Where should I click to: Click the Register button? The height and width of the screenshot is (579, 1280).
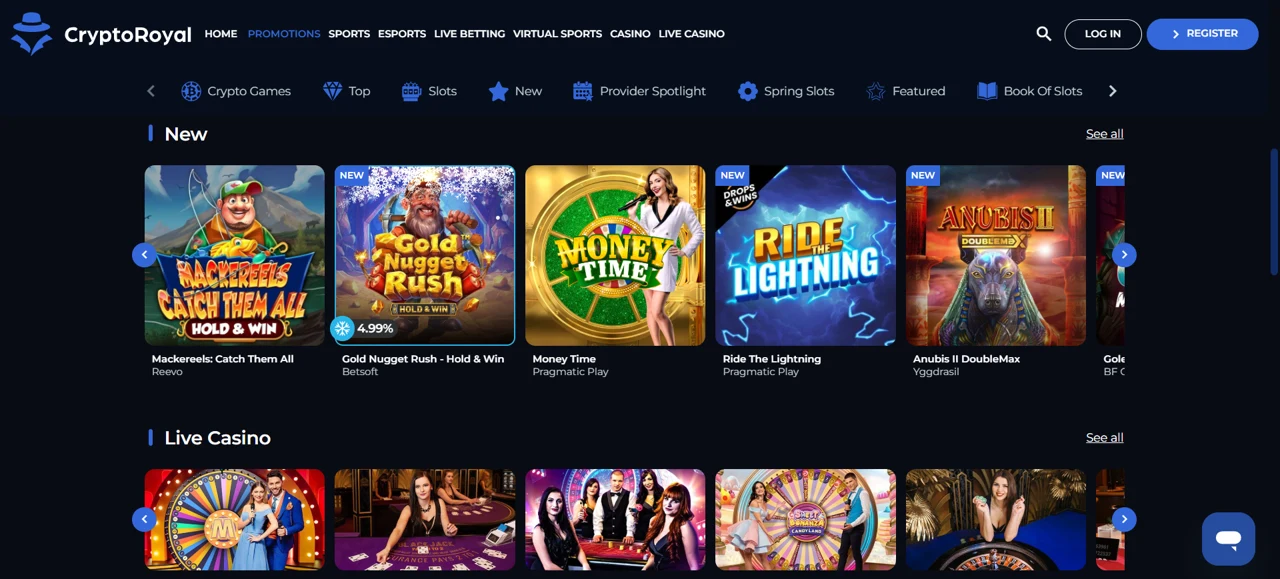click(1202, 34)
